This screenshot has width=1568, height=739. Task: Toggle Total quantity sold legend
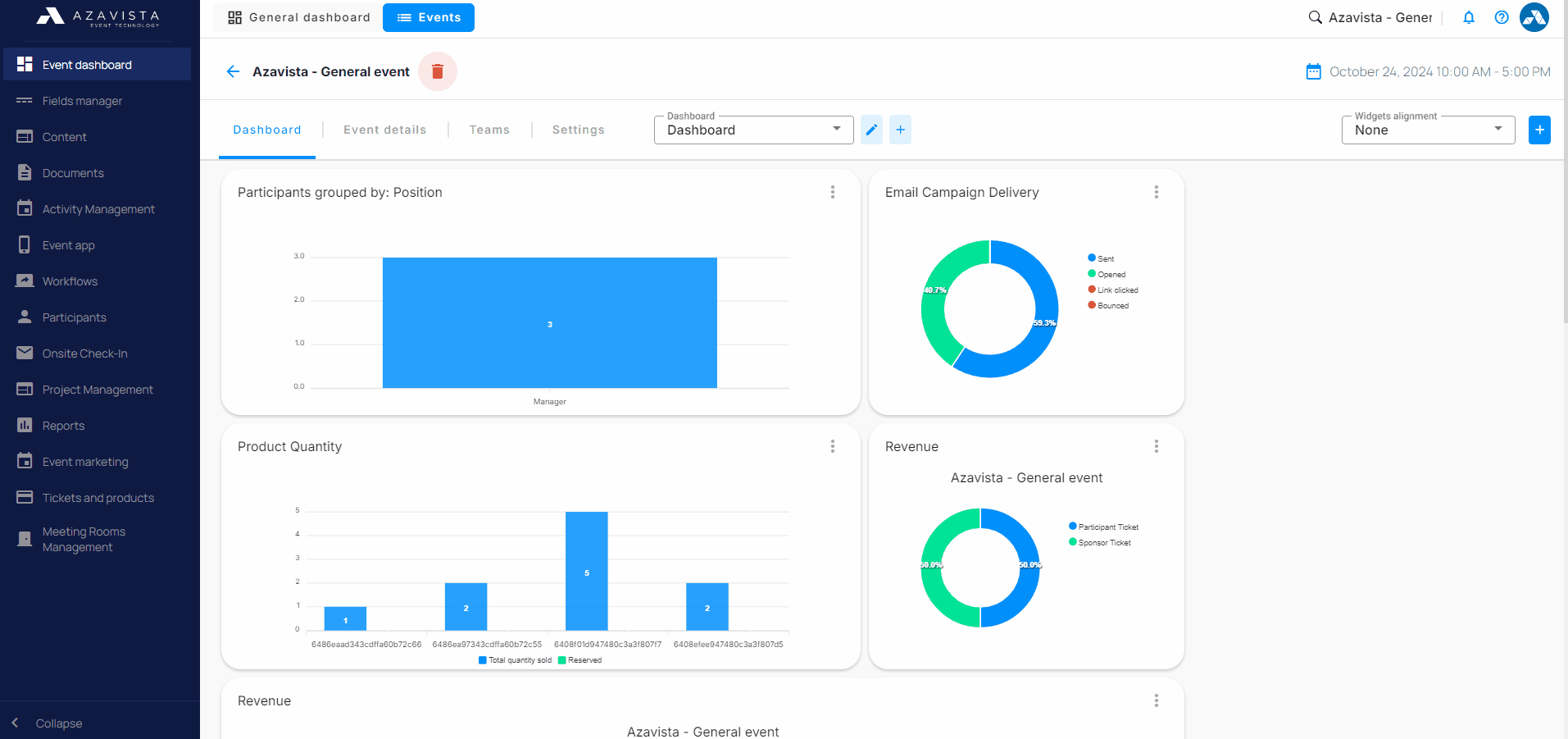click(x=515, y=660)
